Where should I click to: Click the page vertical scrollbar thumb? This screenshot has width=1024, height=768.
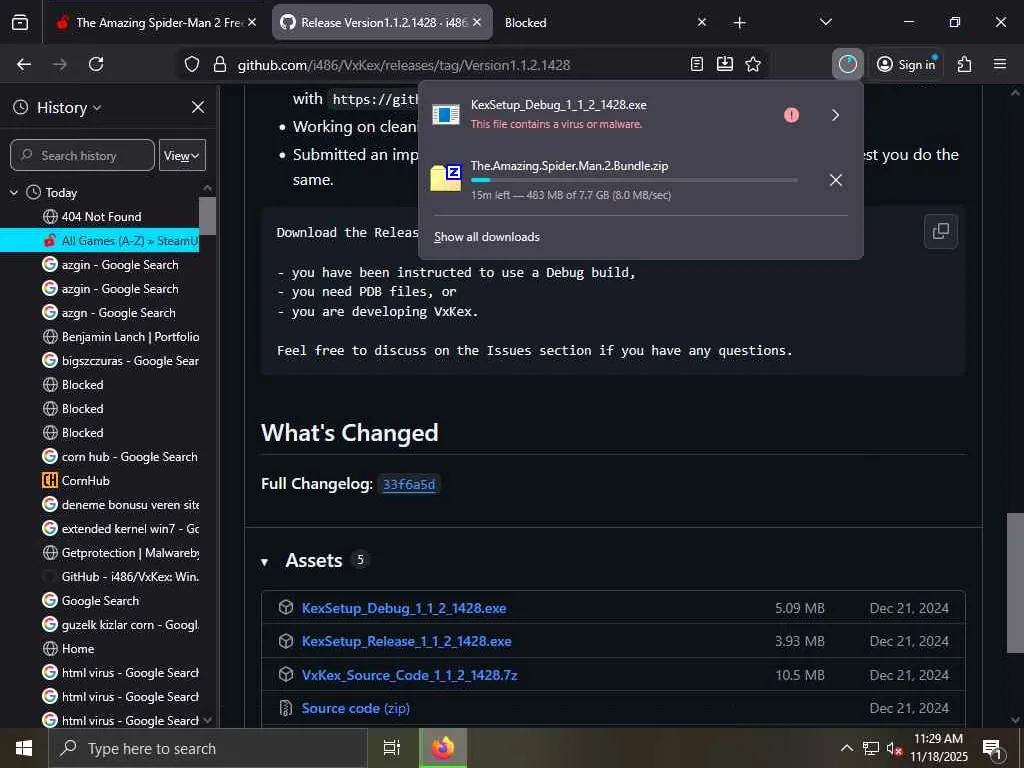point(1014,583)
